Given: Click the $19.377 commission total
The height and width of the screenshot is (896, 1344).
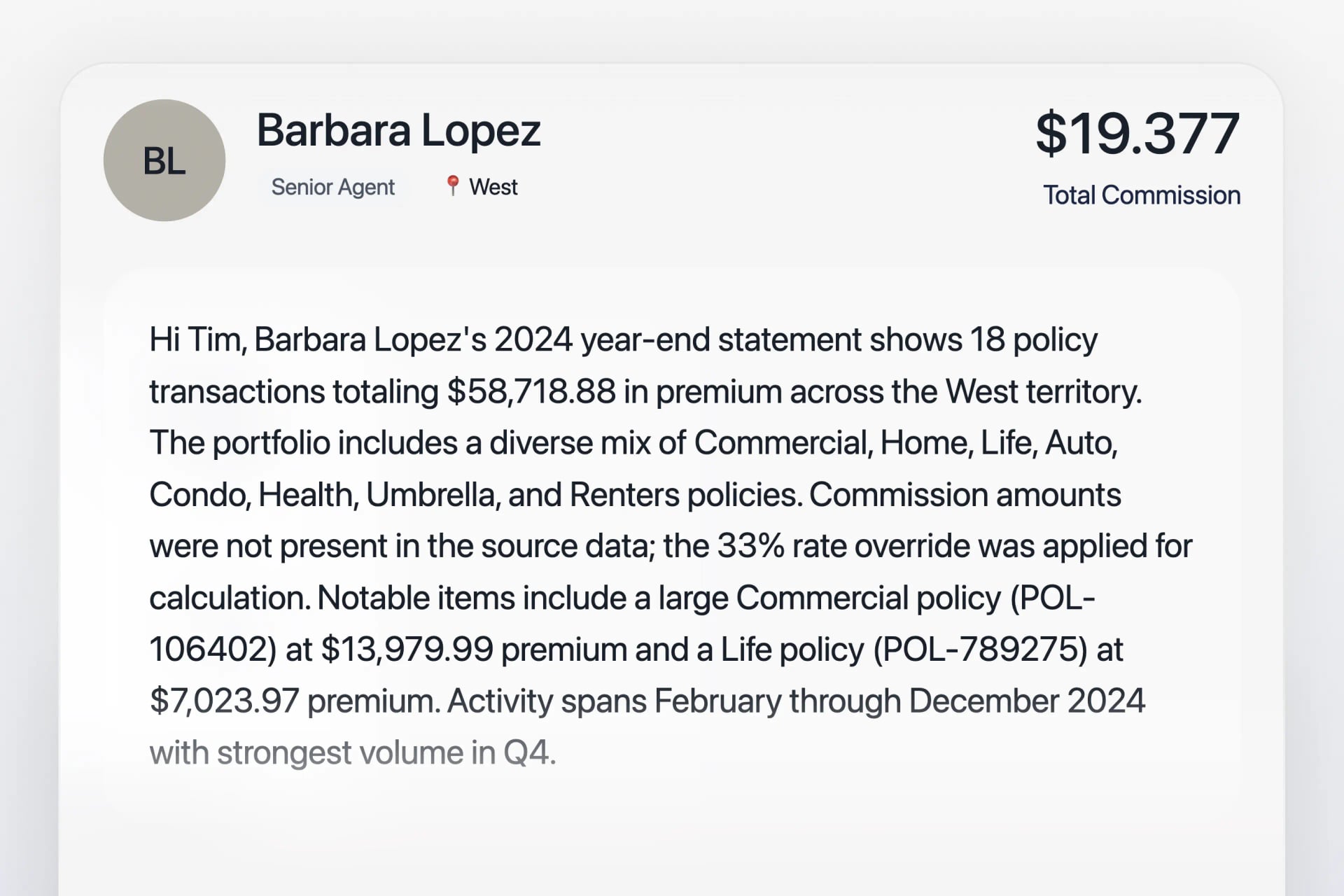Looking at the screenshot, I should (1137, 133).
